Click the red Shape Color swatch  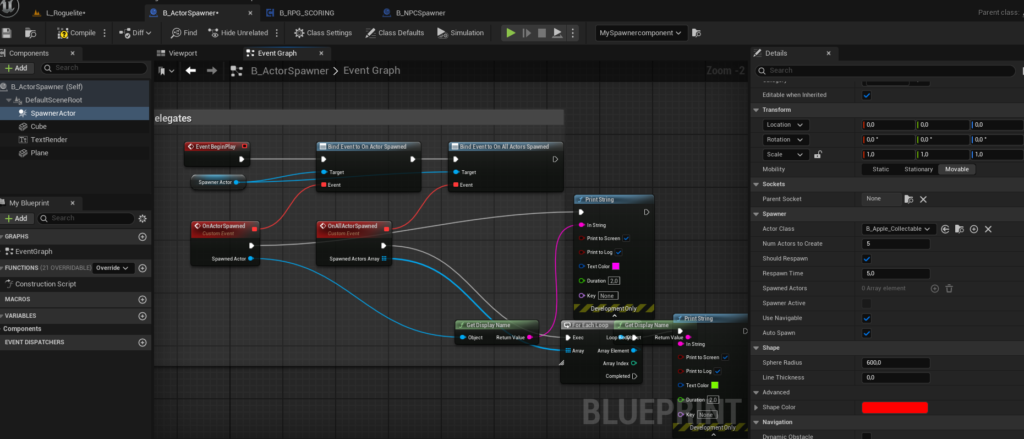tap(895, 407)
